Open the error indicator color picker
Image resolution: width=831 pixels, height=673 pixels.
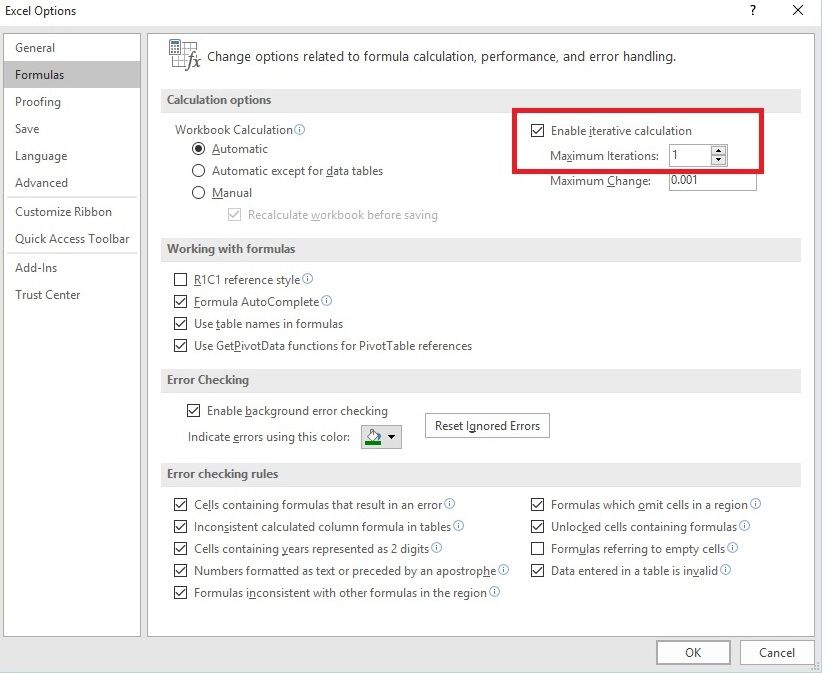point(381,437)
